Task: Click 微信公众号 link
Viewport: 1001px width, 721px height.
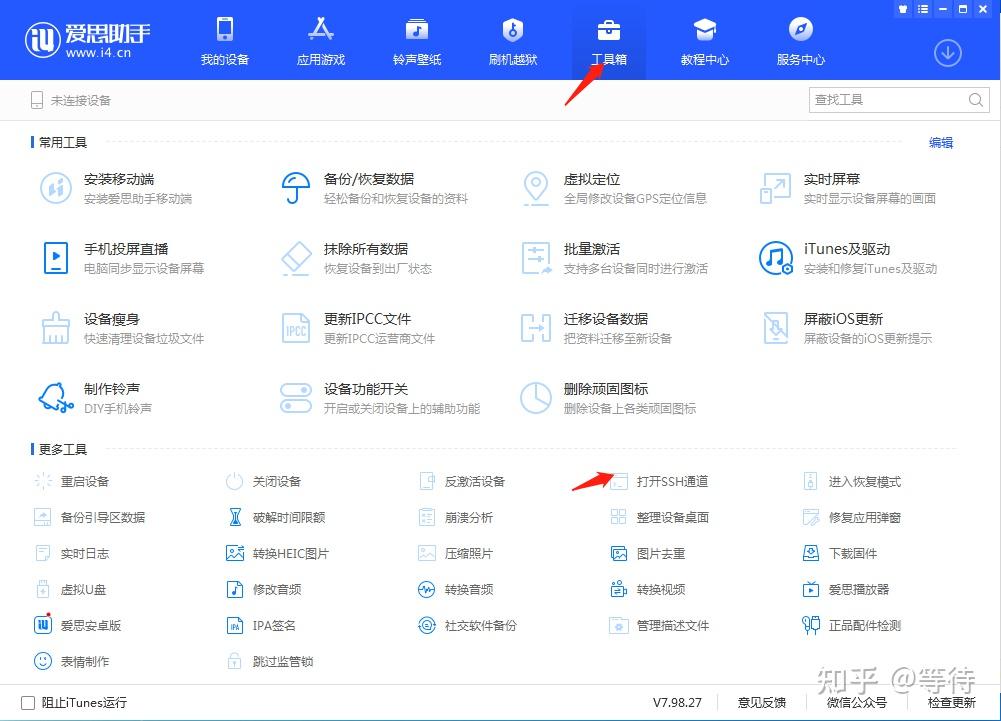Action: click(857, 702)
